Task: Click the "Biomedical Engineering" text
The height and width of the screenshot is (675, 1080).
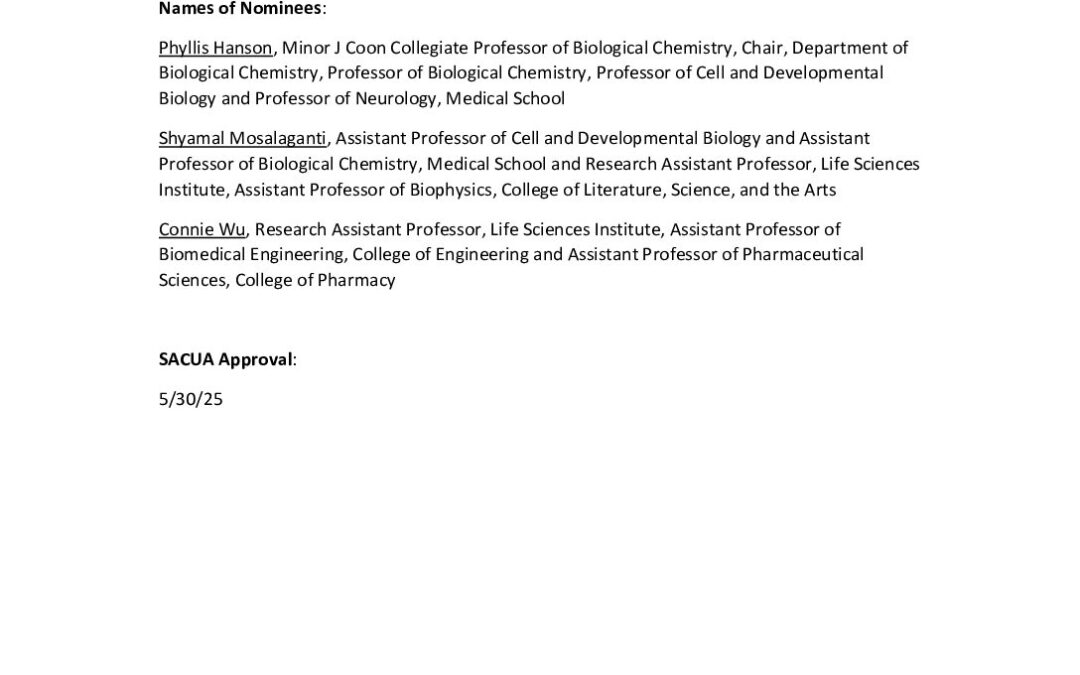Action: pos(250,254)
